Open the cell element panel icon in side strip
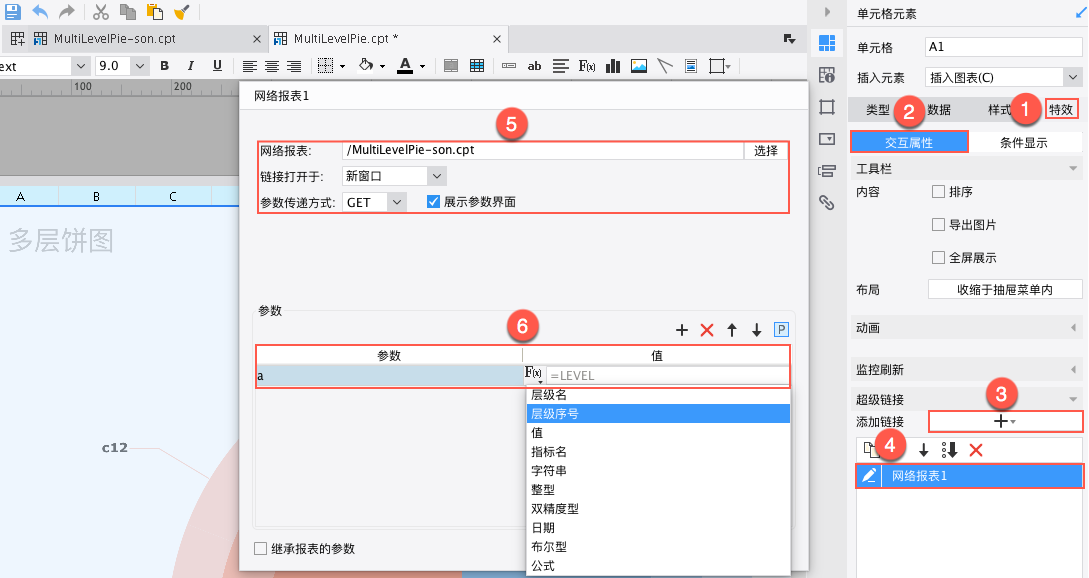Image resolution: width=1089 pixels, height=578 pixels. coord(826,43)
